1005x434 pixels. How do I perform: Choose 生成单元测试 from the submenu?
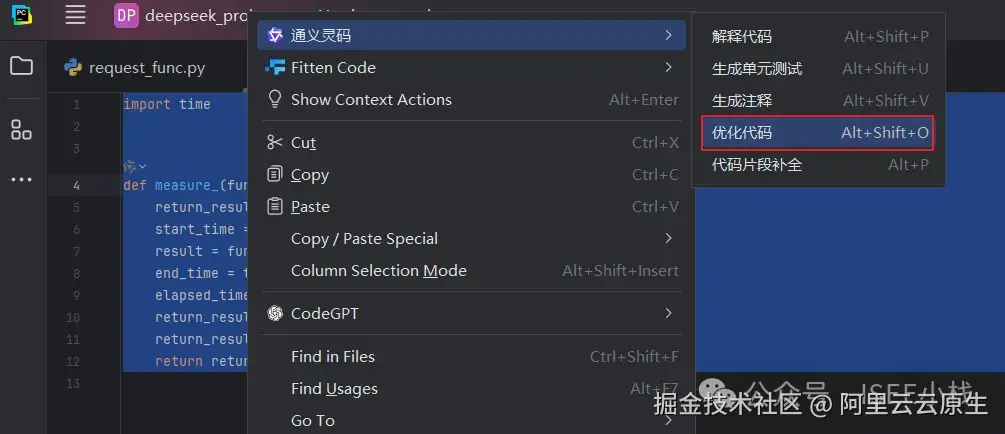click(757, 69)
